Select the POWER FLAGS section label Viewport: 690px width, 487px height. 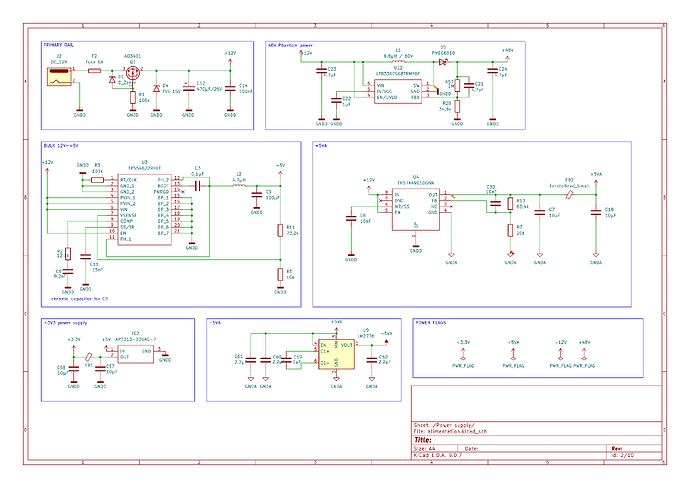(x=431, y=322)
